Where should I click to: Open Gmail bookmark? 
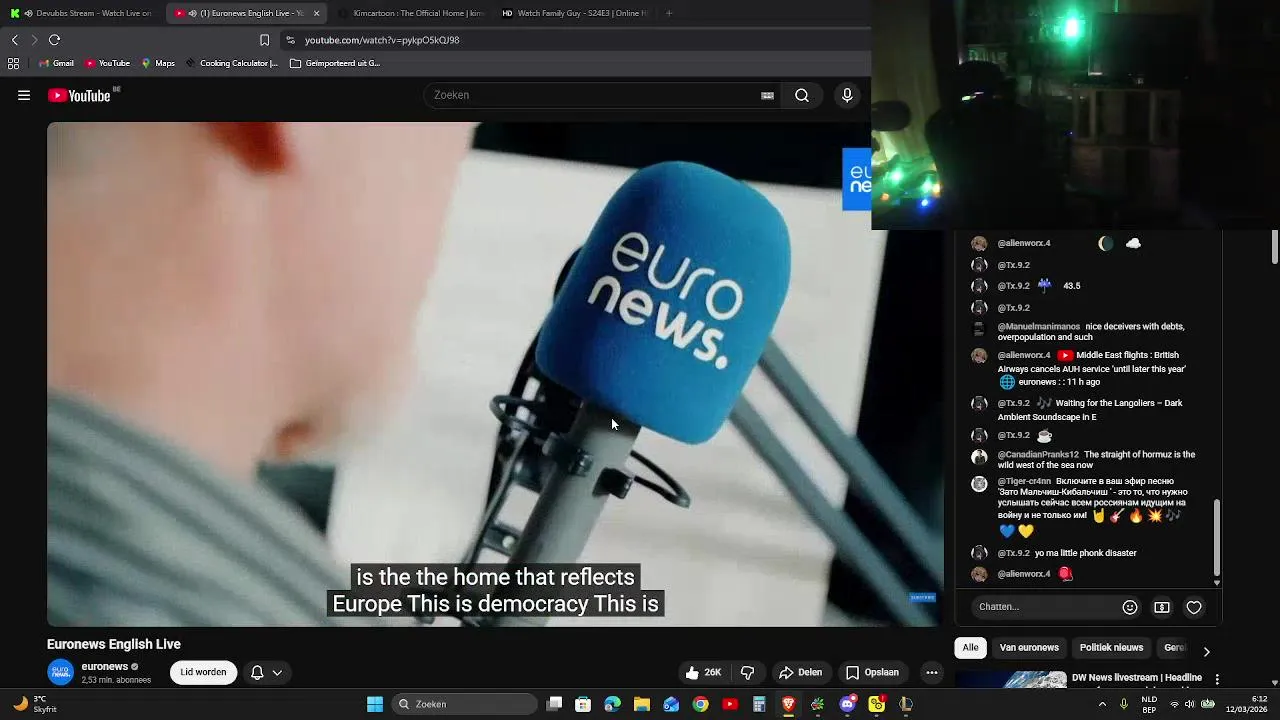[x=56, y=63]
